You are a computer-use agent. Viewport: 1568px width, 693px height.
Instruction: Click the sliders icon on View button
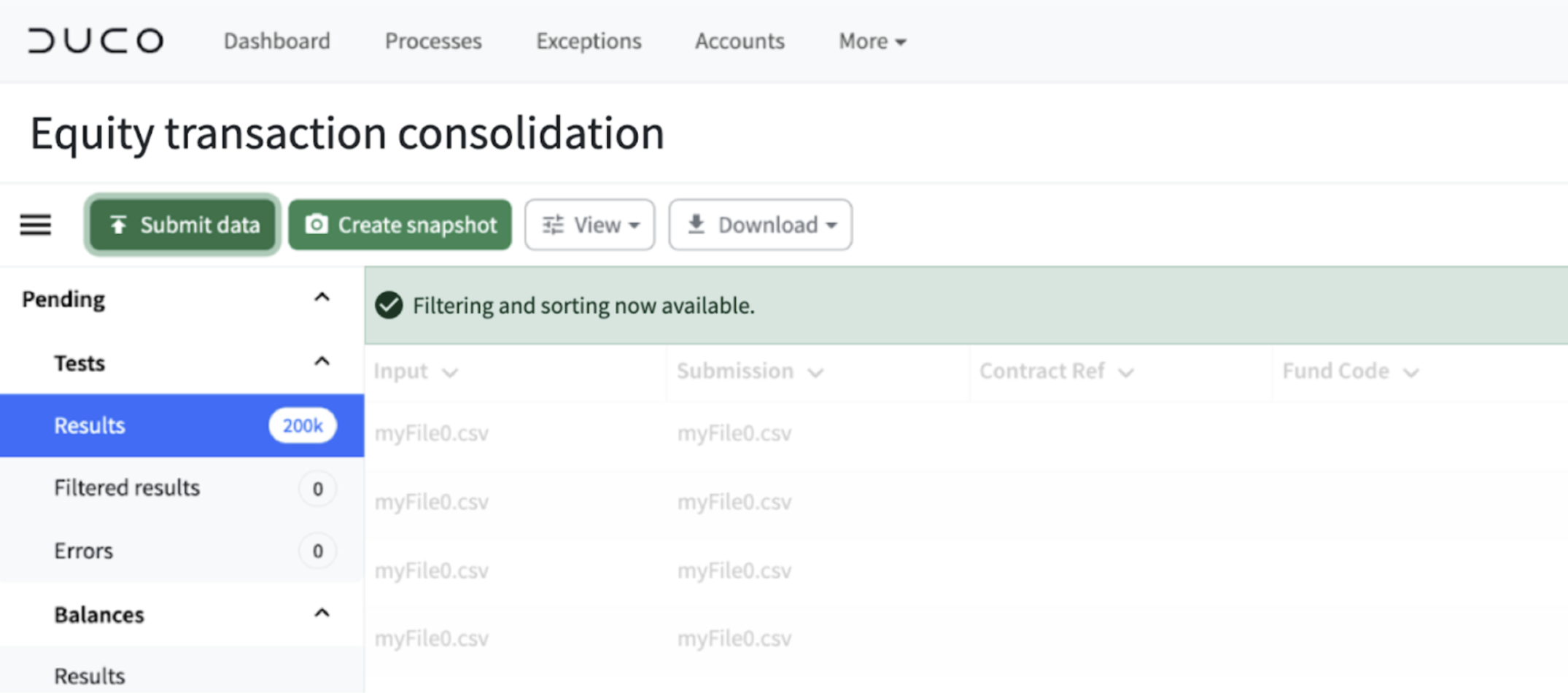pyautogui.click(x=554, y=225)
